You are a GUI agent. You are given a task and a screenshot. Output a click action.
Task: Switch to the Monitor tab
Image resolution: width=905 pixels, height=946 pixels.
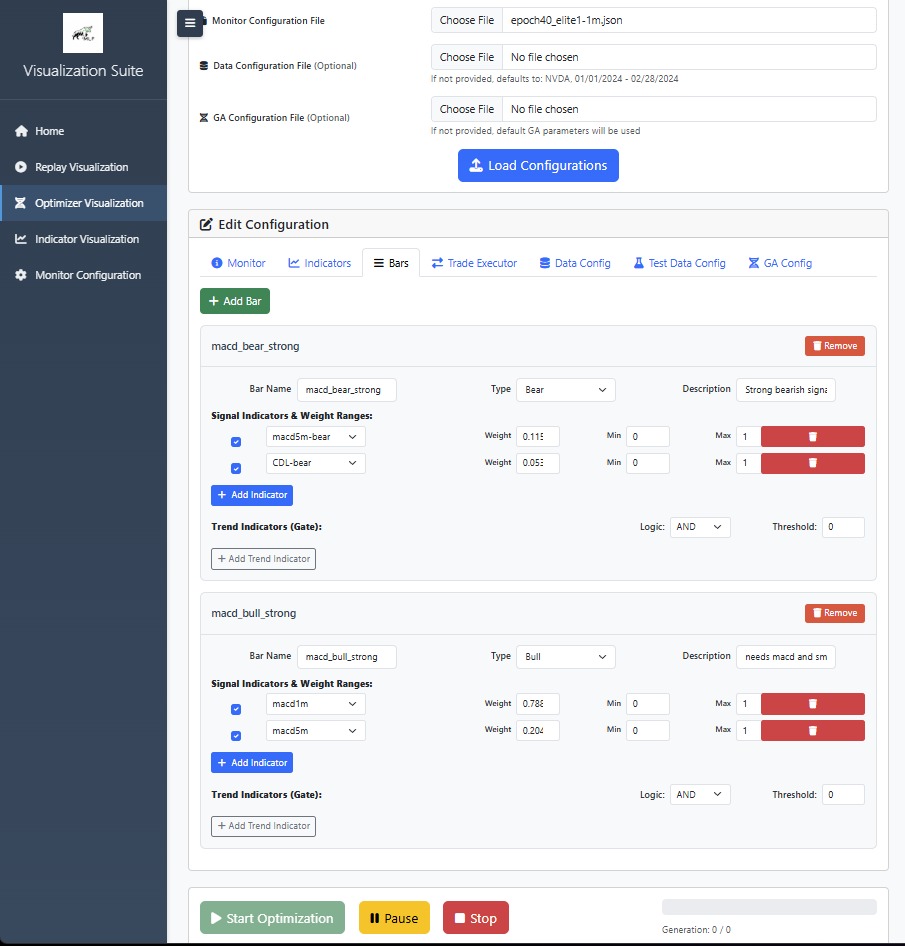[238, 263]
